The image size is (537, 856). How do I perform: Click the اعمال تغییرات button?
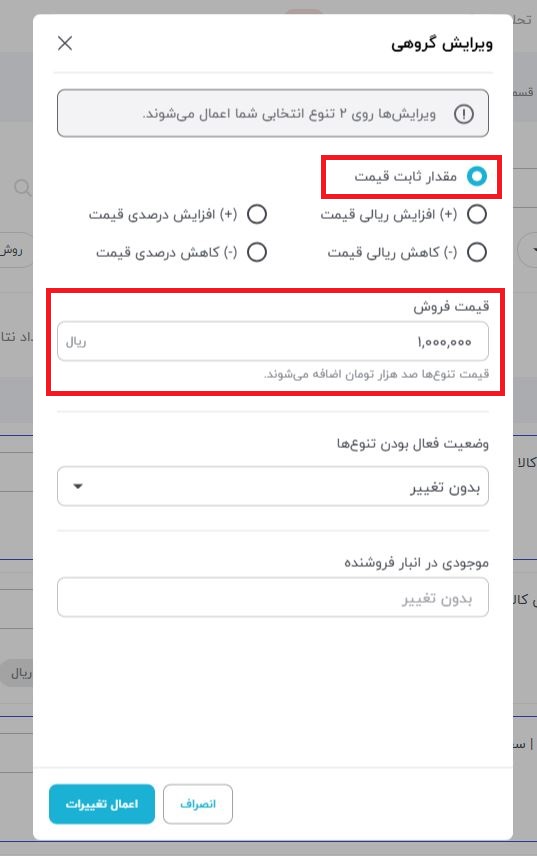pyautogui.click(x=102, y=804)
